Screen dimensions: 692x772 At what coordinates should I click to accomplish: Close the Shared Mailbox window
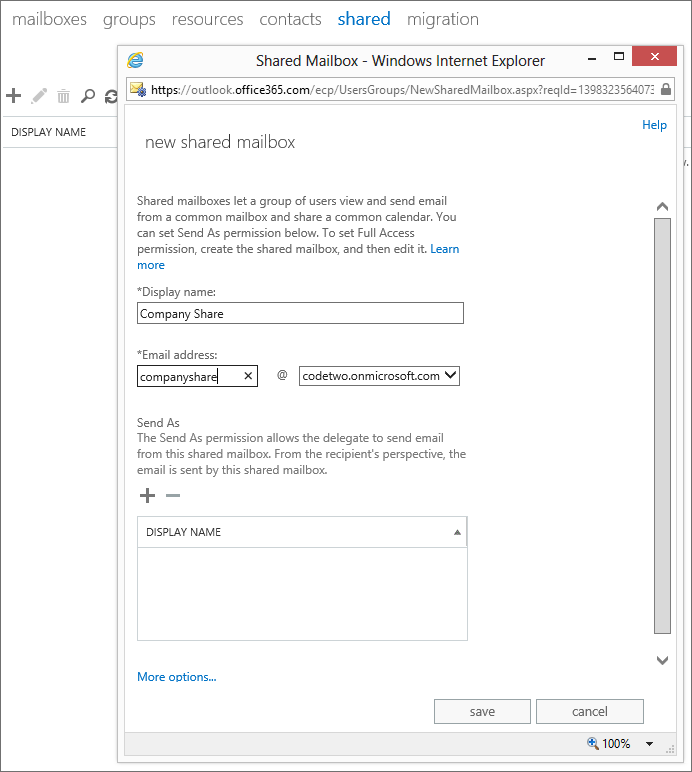655,56
